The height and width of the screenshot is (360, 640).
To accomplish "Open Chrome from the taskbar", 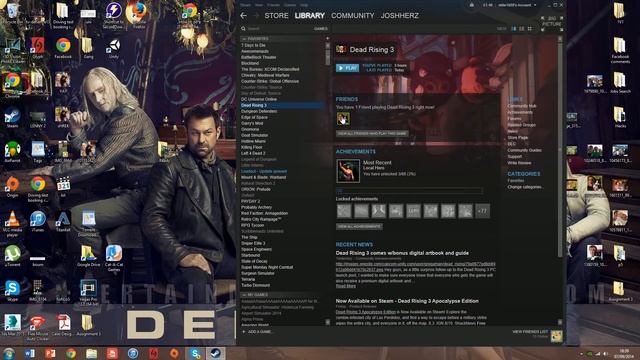I will coord(71,353).
